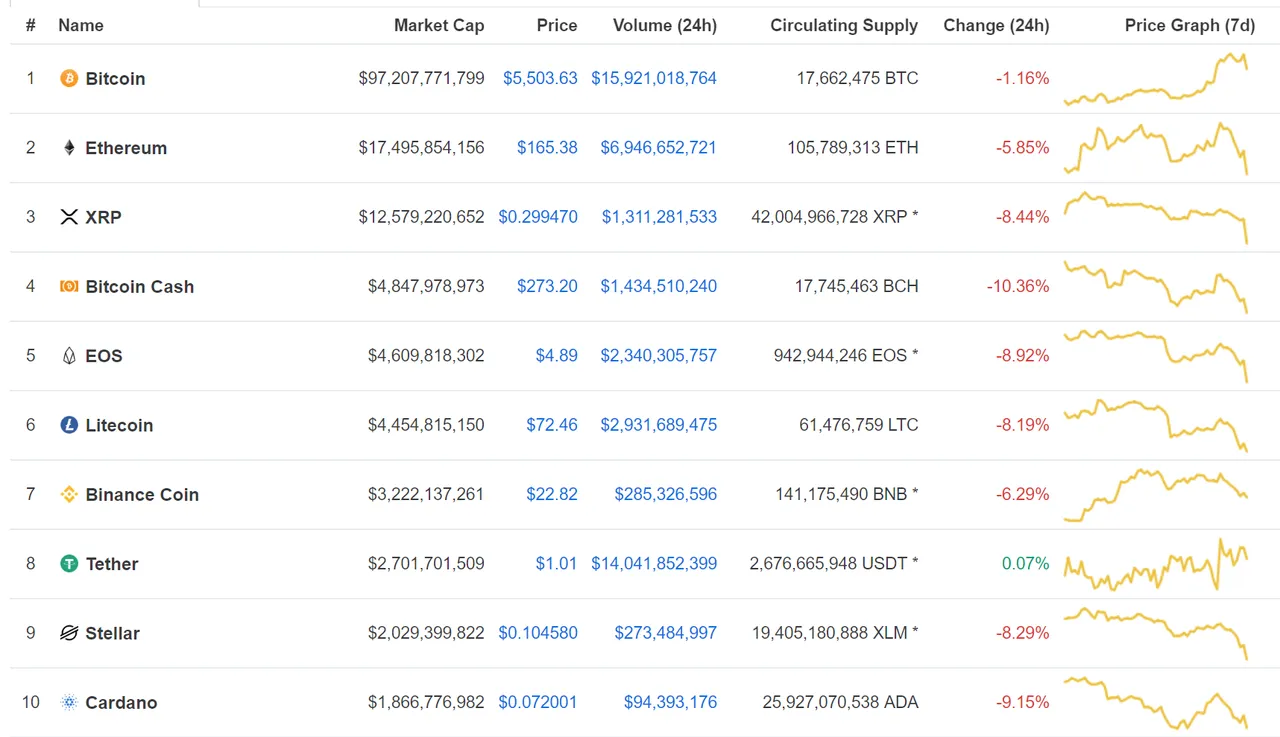The image size is (1280, 737).
Task: Click Binance Coin price $22.82
Action: tap(552, 494)
